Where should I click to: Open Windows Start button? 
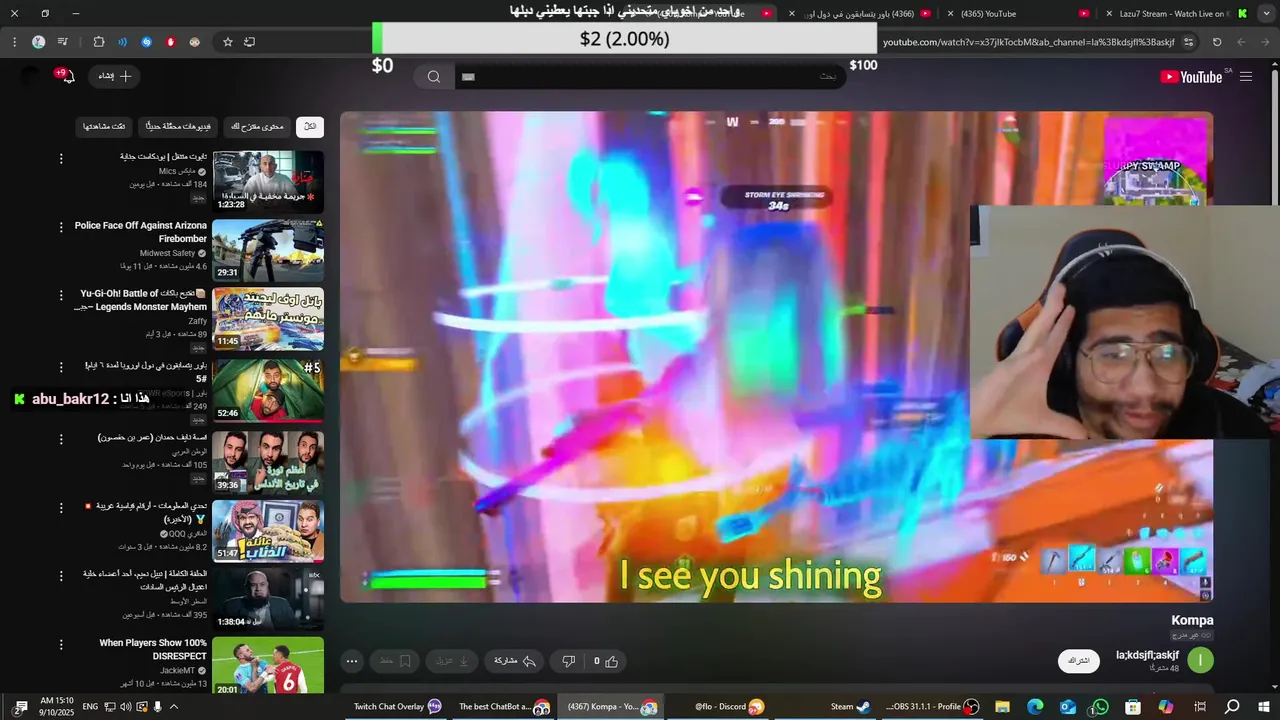(1265, 707)
